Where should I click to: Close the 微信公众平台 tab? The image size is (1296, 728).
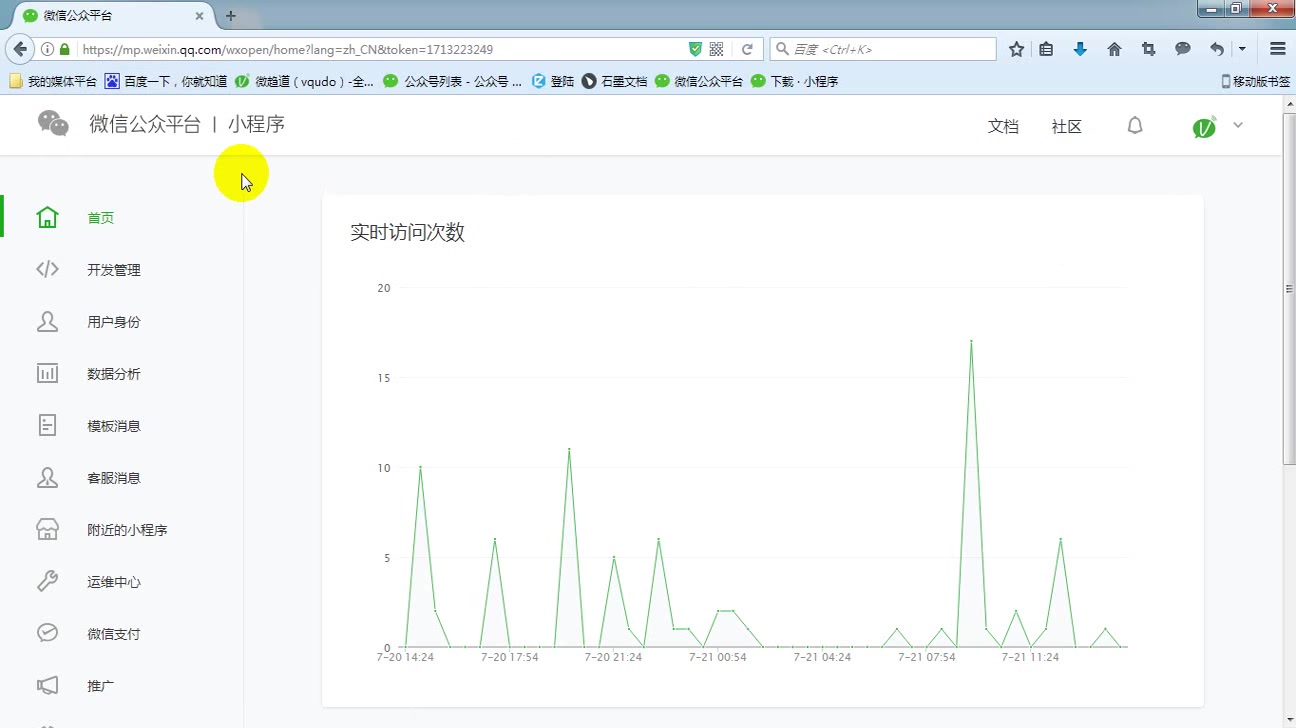[x=200, y=16]
